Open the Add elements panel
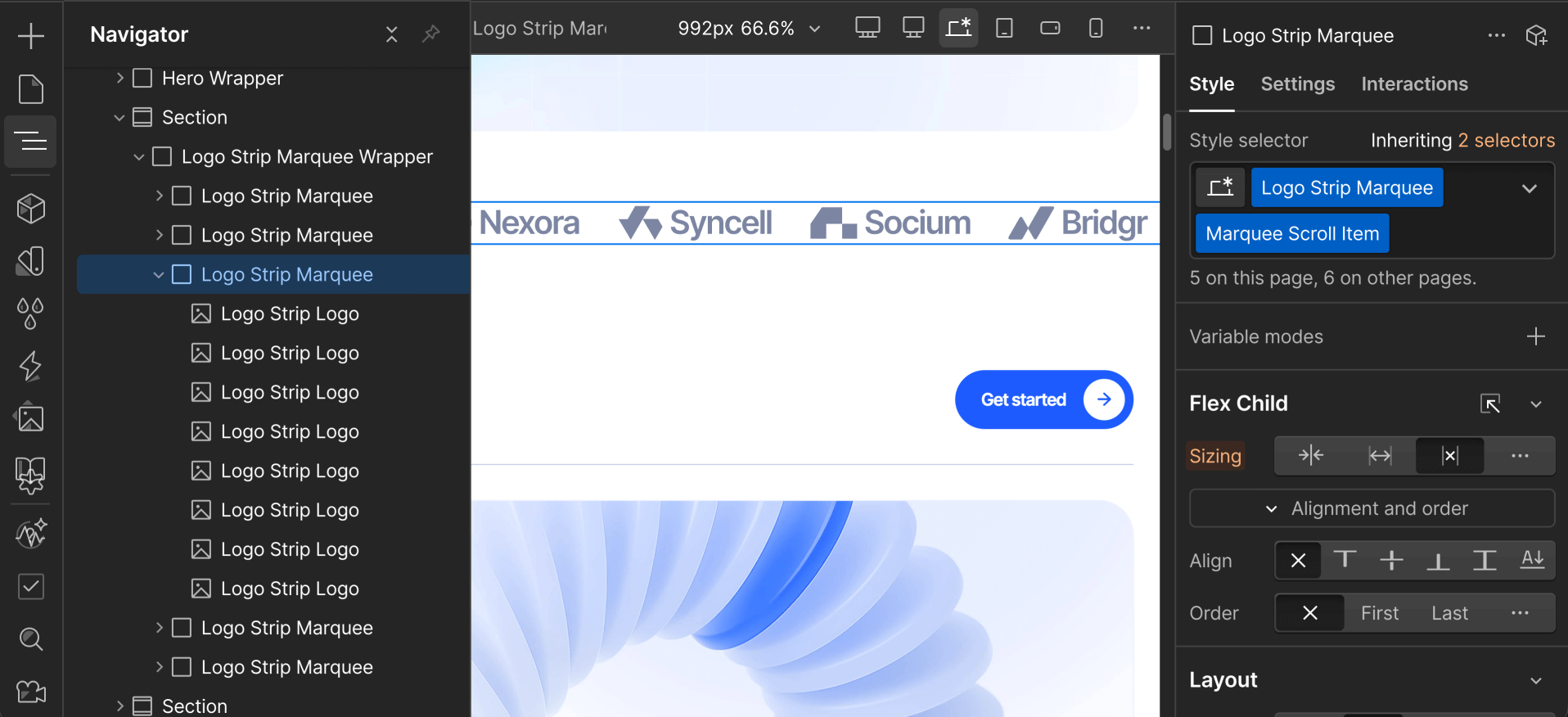The height and width of the screenshot is (717, 1568). (30, 36)
